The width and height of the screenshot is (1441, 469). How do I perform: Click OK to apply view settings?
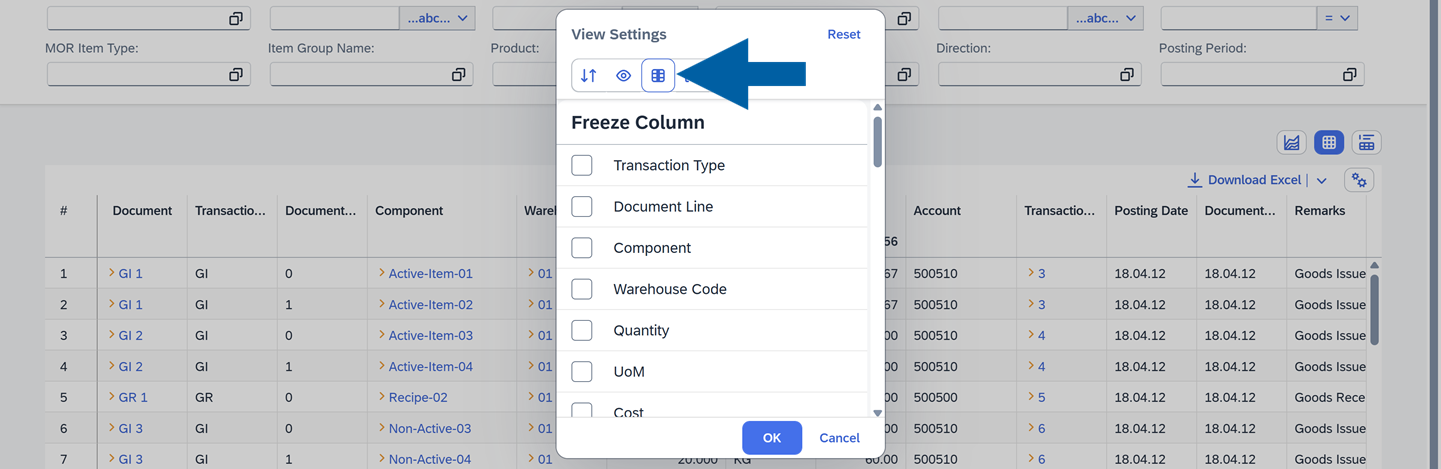point(771,438)
